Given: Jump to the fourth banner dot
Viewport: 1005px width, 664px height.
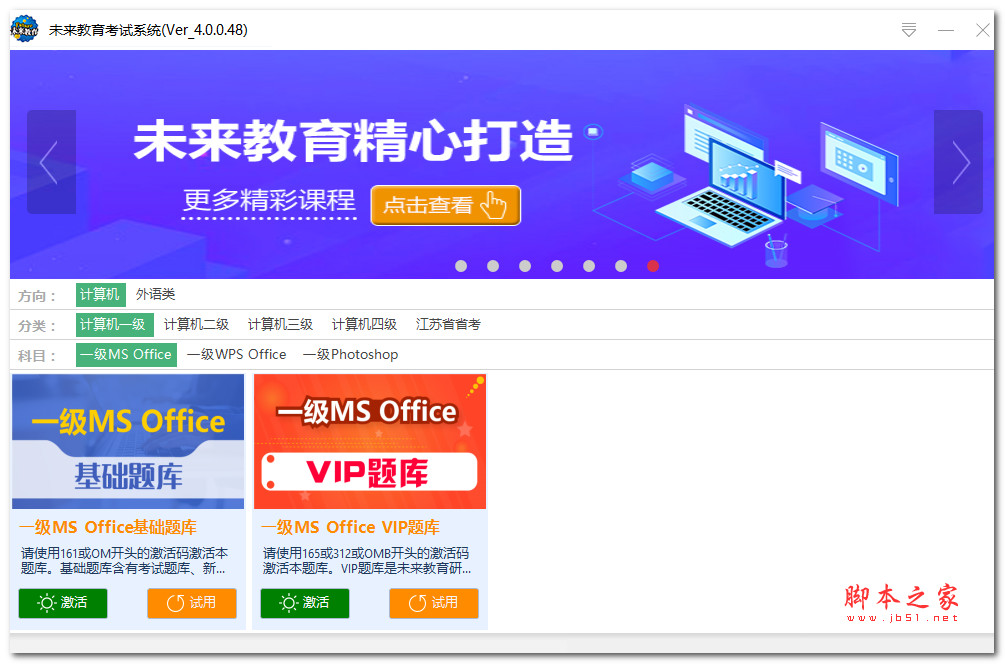Looking at the screenshot, I should (557, 266).
